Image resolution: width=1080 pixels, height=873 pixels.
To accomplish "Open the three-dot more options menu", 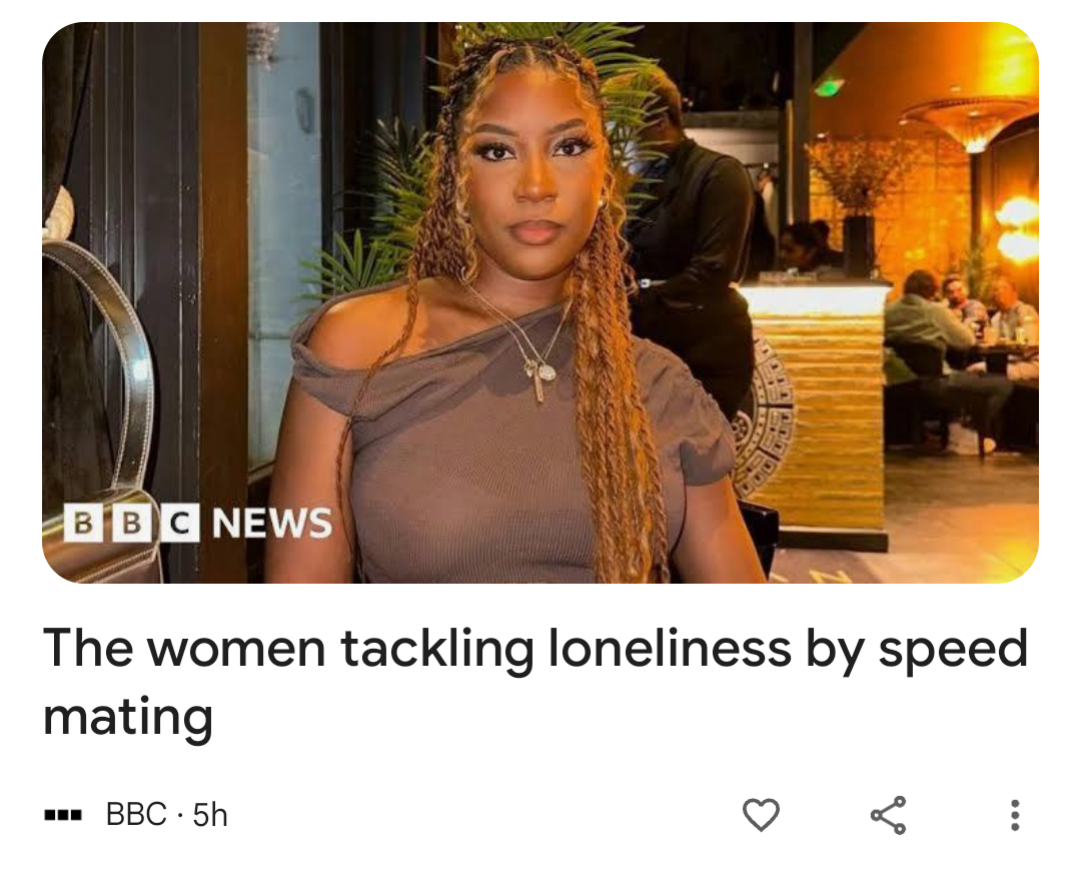I will click(x=1015, y=815).
